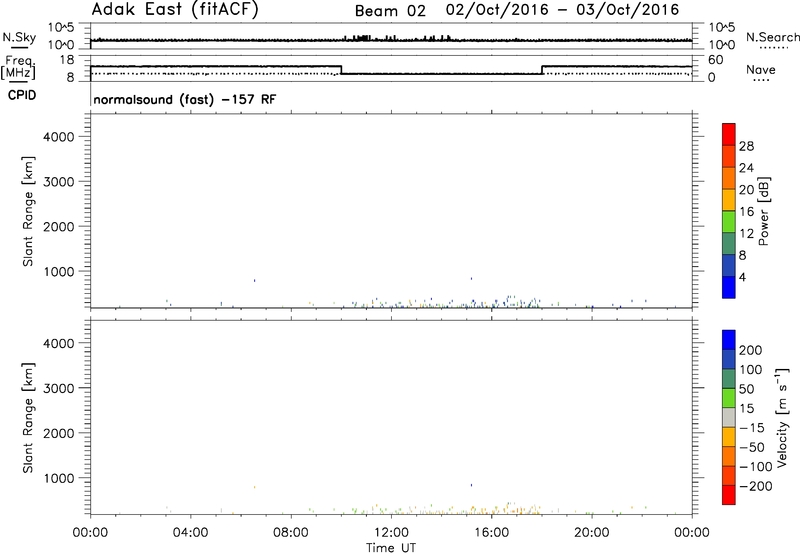The image size is (800, 554).
Task: Click the 'Velocity [m s-1]' colorbar label
Action: [781, 417]
